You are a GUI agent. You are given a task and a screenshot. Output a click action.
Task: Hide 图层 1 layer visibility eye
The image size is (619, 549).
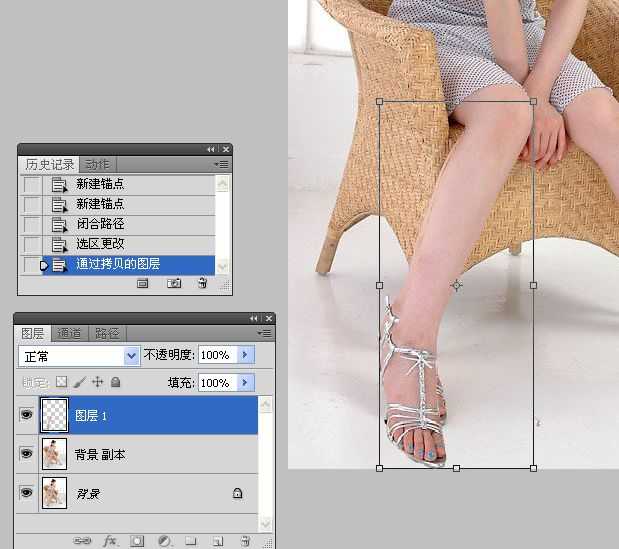click(26, 414)
